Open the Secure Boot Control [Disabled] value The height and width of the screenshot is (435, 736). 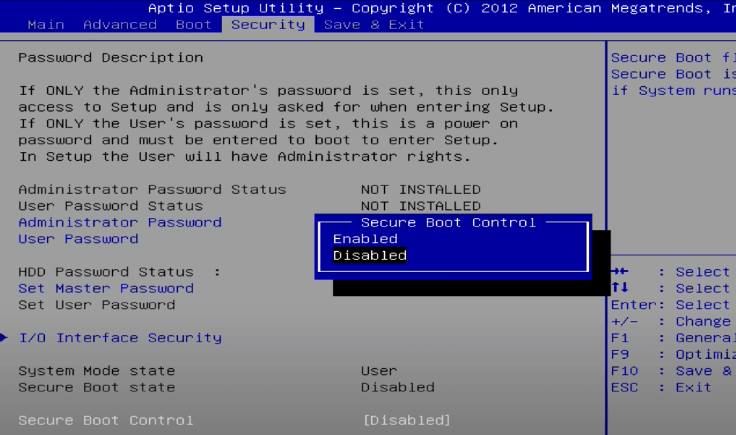[406, 420]
